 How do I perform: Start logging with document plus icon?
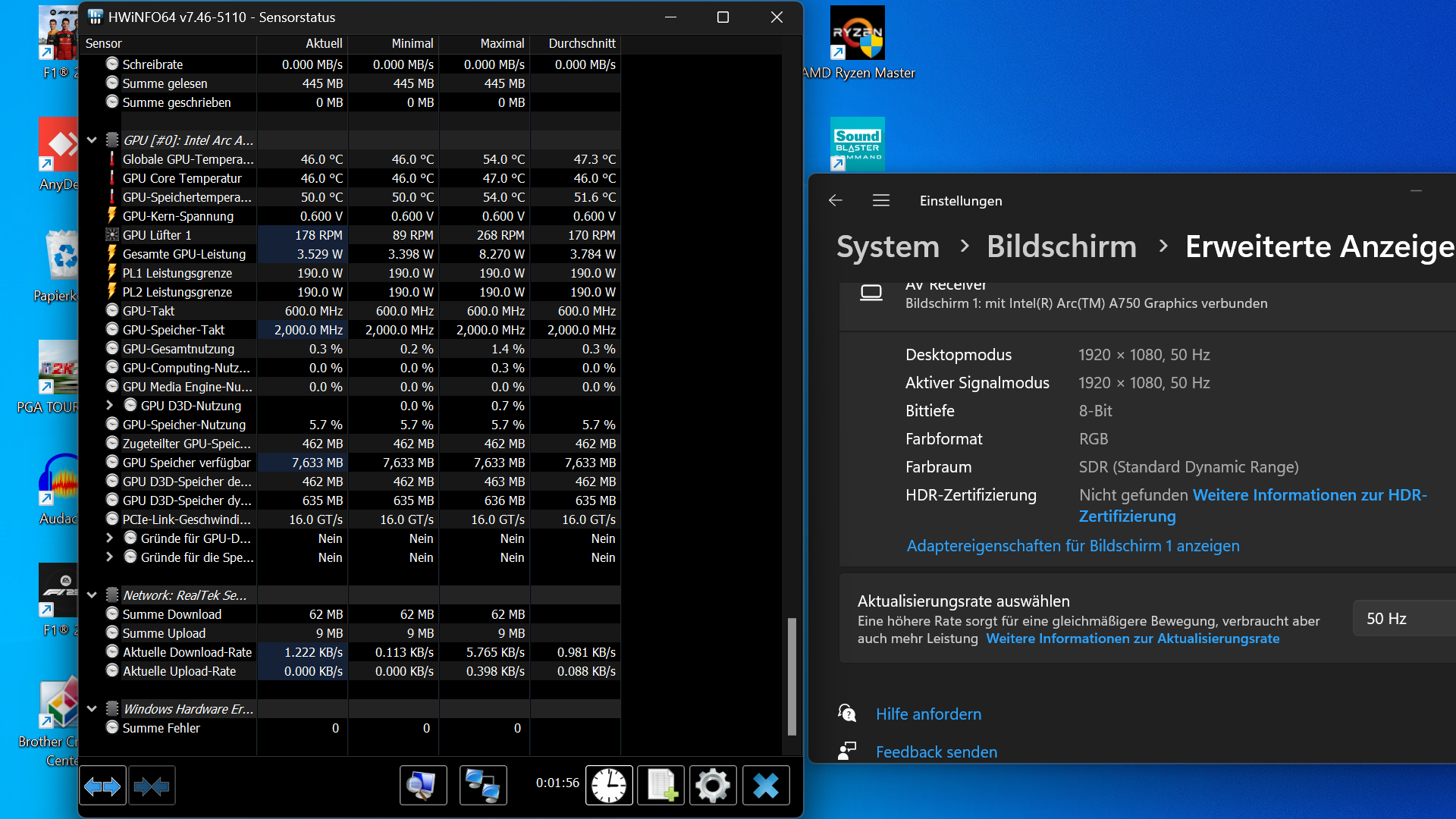pos(661,786)
